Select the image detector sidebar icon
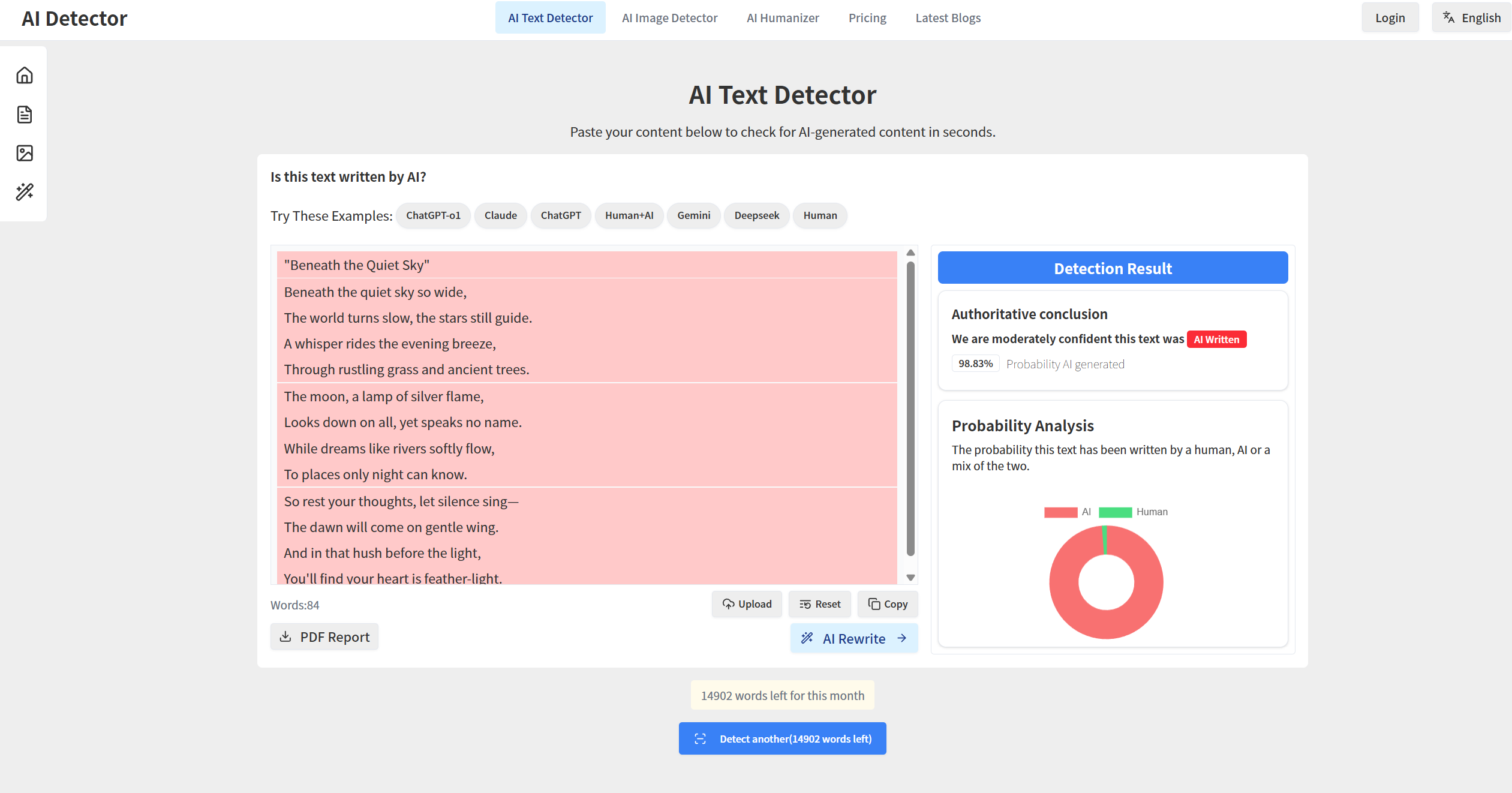 [25, 154]
